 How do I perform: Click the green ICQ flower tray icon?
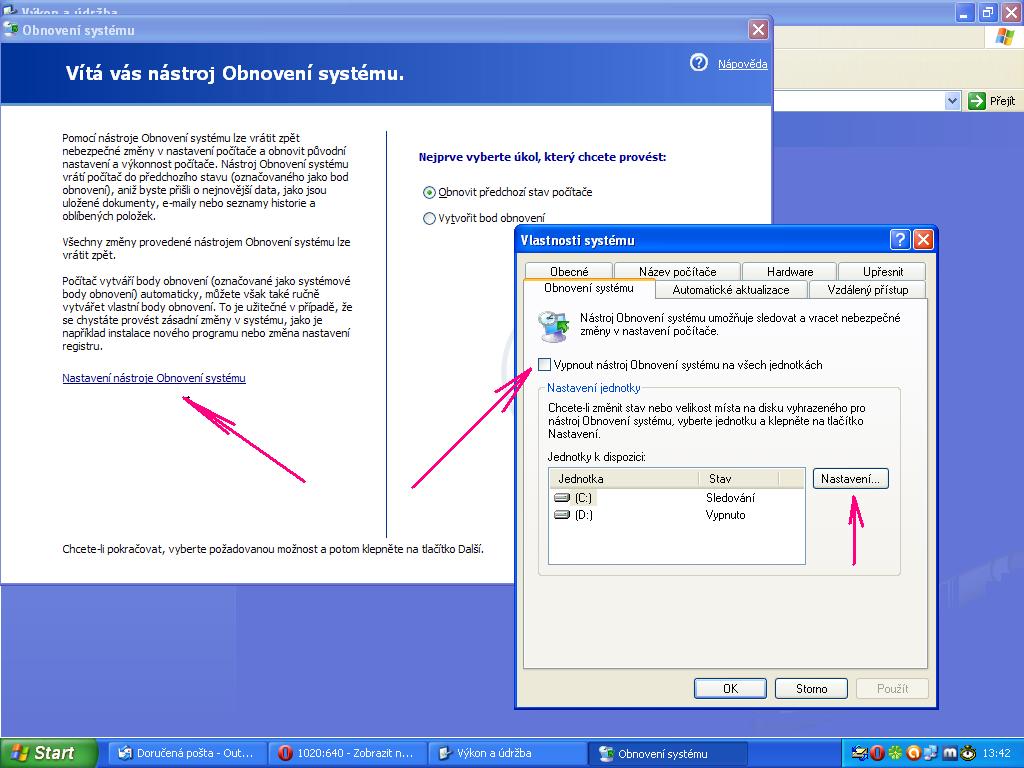point(894,753)
